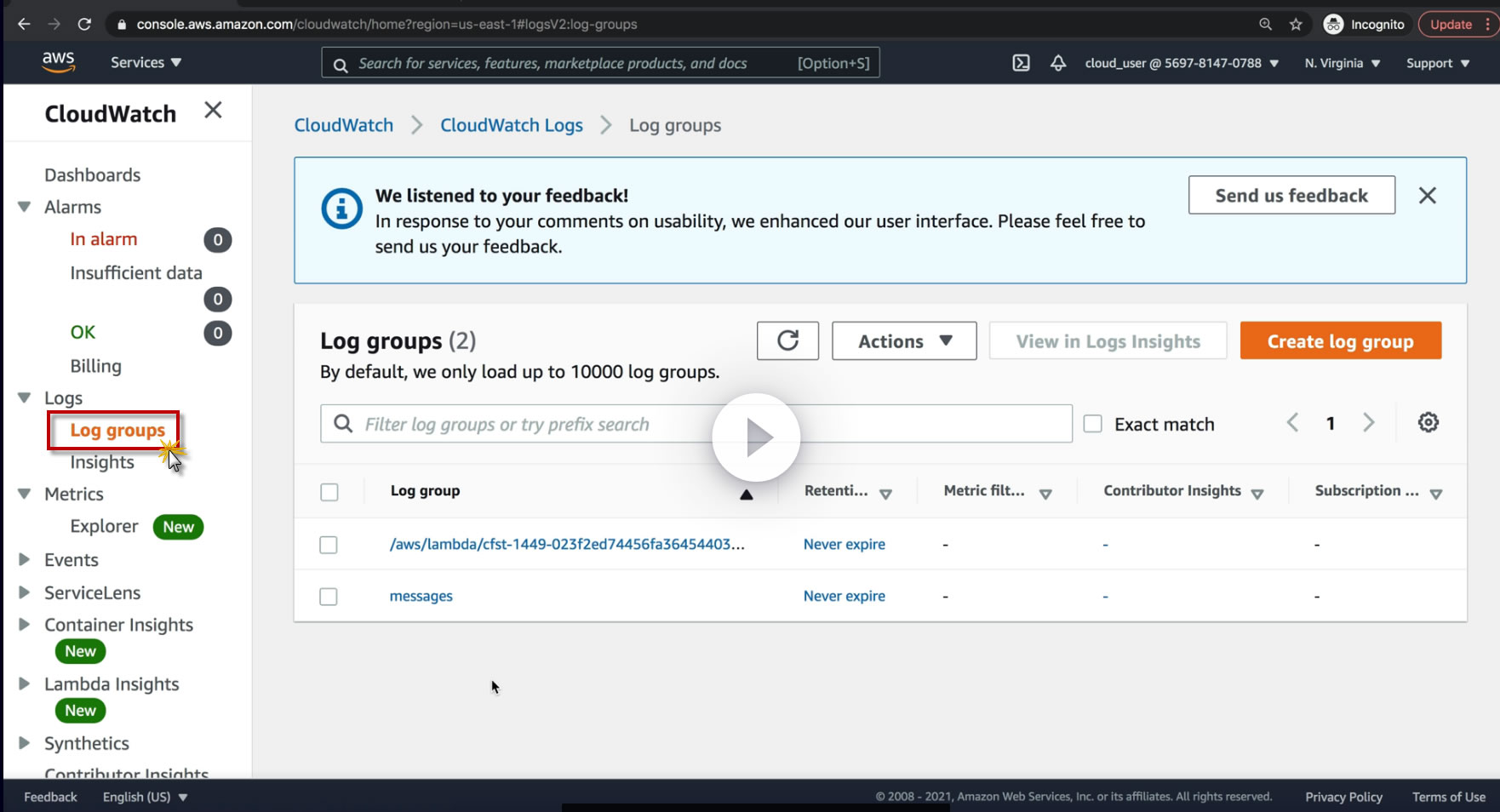Expand the ServiceLens section
This screenshot has height=812, width=1500.
tap(25, 592)
